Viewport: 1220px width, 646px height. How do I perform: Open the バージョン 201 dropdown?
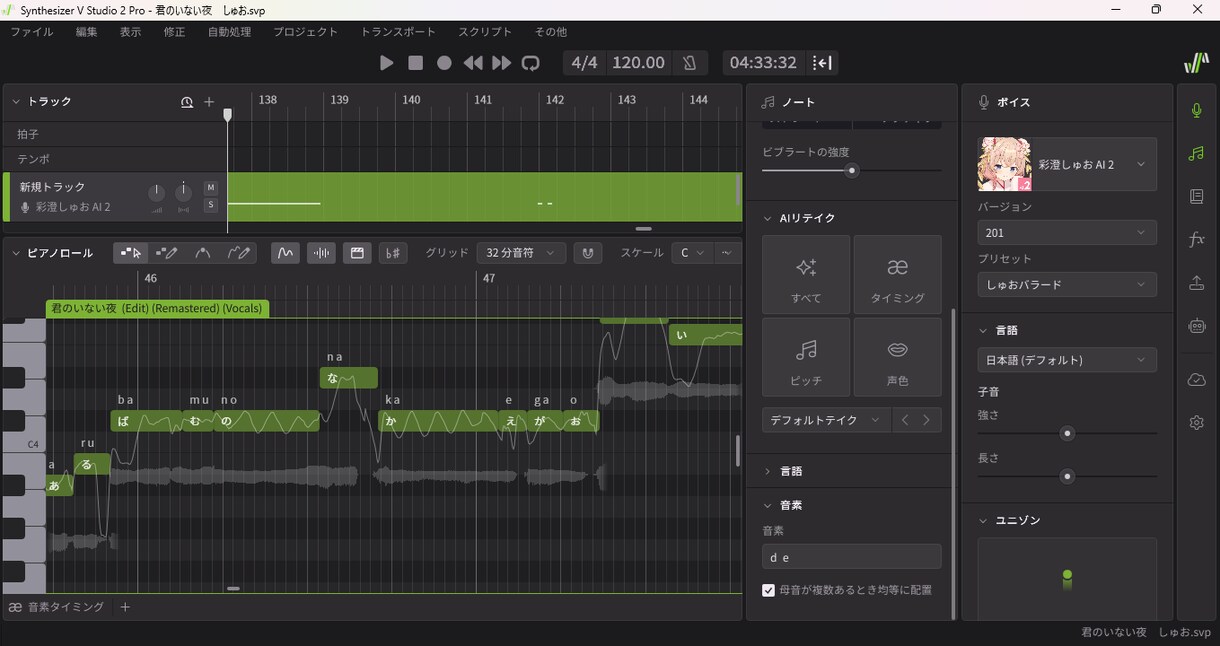coord(1067,232)
